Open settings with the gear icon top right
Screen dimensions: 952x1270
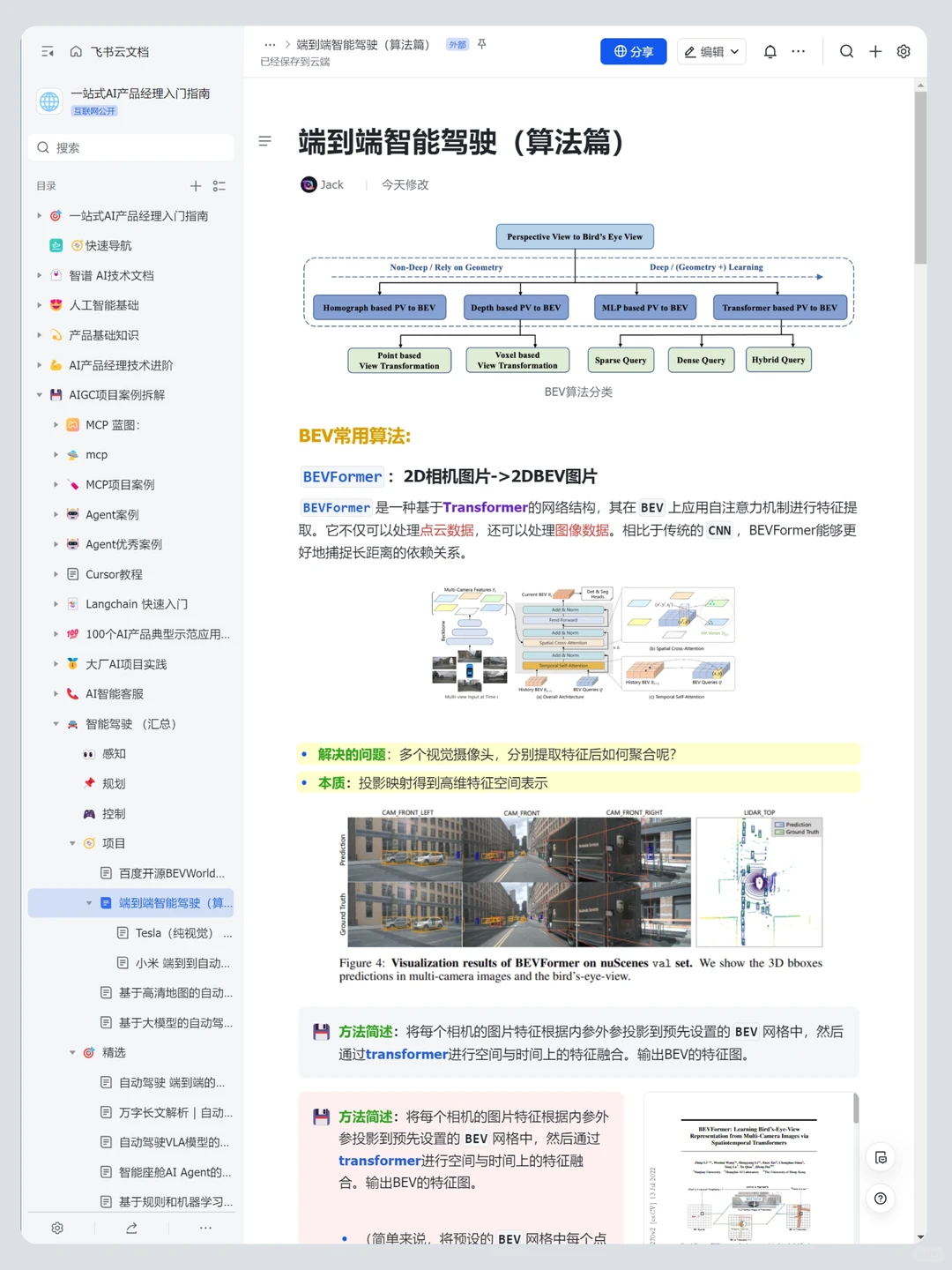(903, 51)
